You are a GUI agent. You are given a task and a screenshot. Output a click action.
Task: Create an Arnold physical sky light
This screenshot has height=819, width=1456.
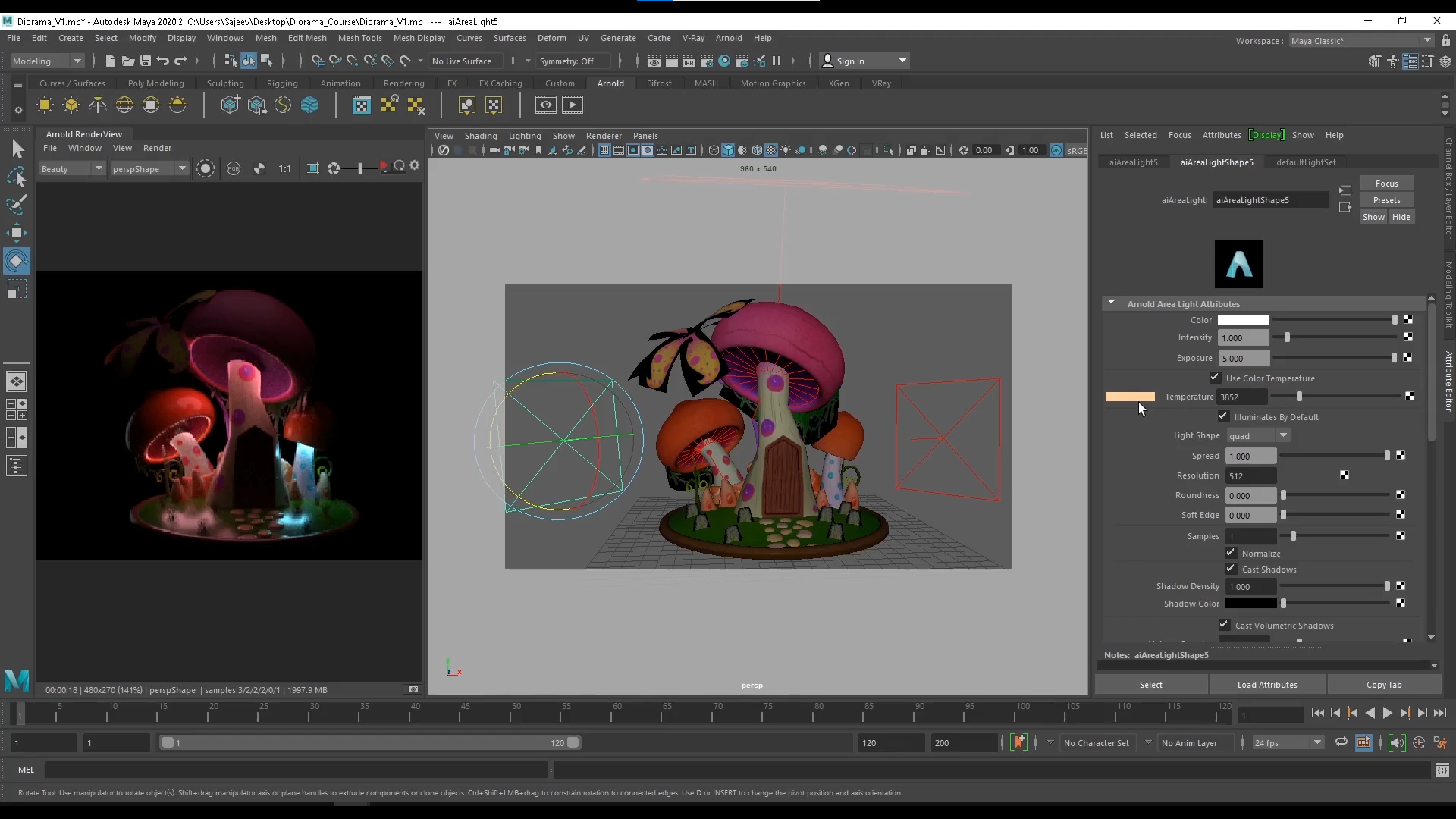[178, 105]
